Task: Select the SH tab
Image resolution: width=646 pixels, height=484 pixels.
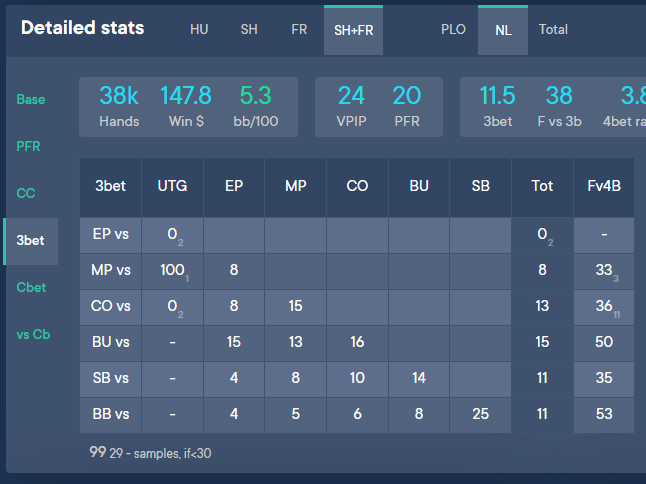Action: (x=249, y=30)
